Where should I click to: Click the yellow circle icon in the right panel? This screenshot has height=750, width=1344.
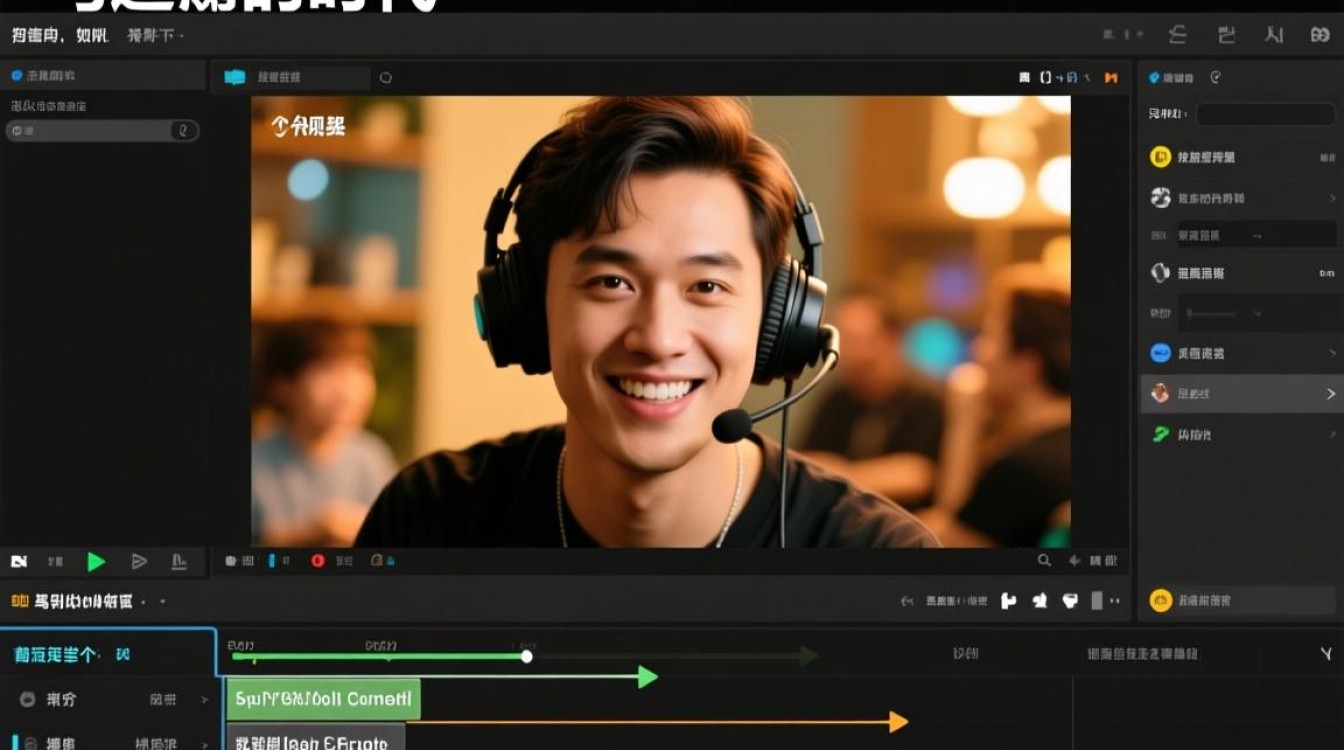(1160, 157)
